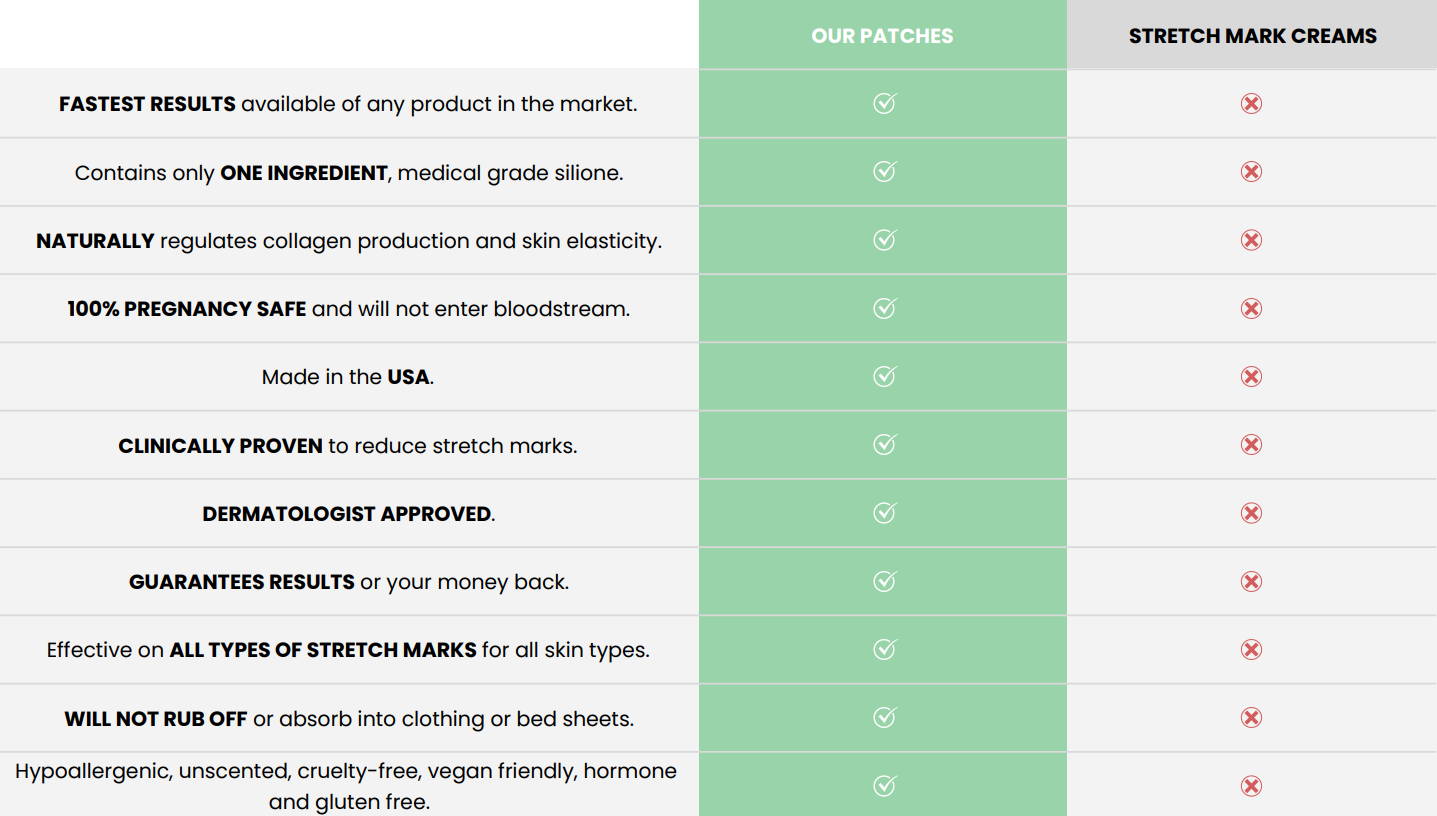Select the checkmark beside NATURALLY regulates collagen
Screen dimensions: 1437x816
(x=884, y=240)
